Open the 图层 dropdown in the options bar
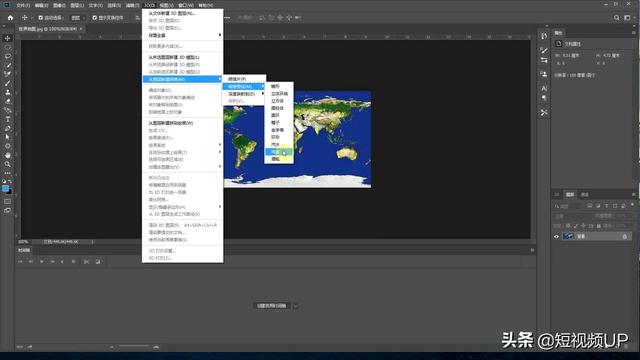 78,18
